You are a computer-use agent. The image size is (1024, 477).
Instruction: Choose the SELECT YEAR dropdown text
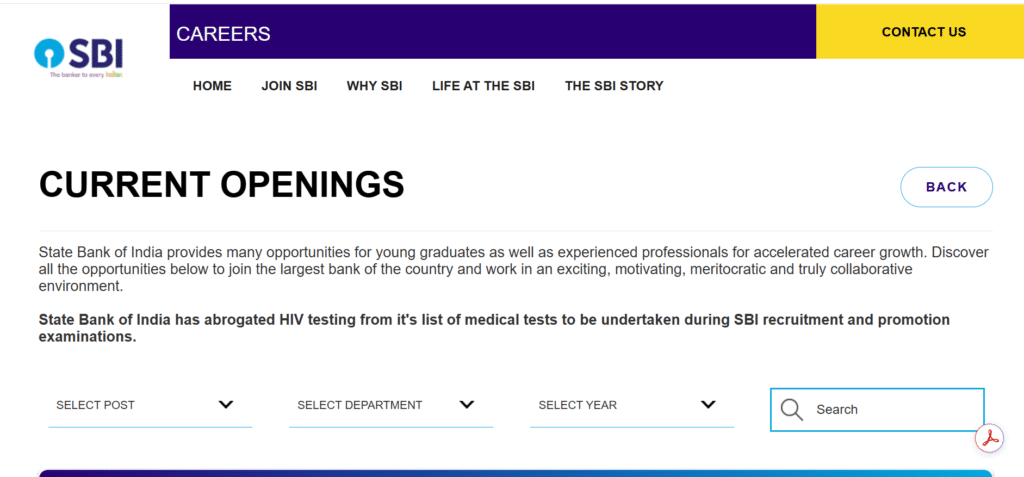(x=578, y=405)
